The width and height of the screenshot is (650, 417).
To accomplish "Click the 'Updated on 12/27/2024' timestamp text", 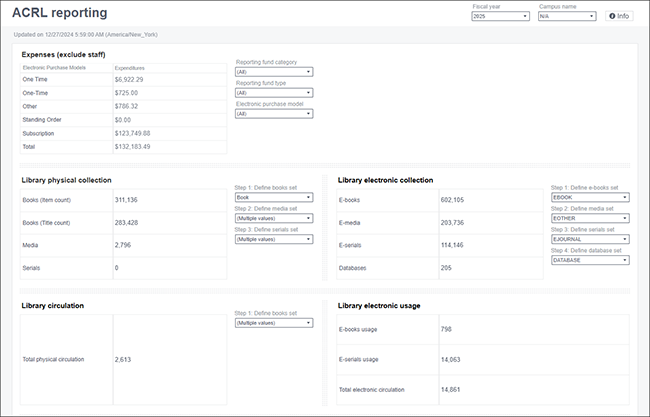I will point(85,35).
